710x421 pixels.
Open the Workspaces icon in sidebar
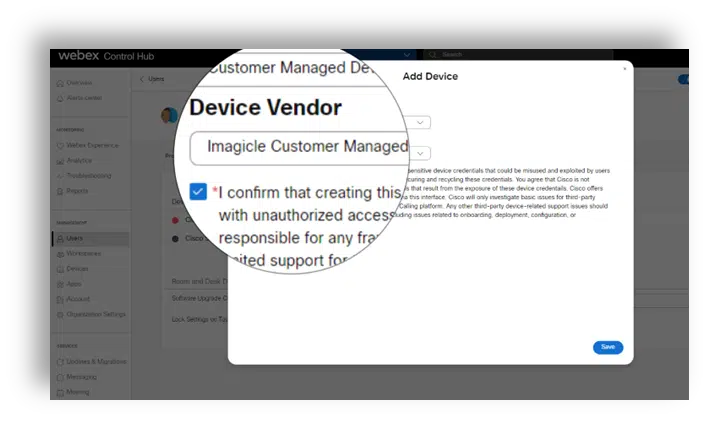[x=59, y=254]
